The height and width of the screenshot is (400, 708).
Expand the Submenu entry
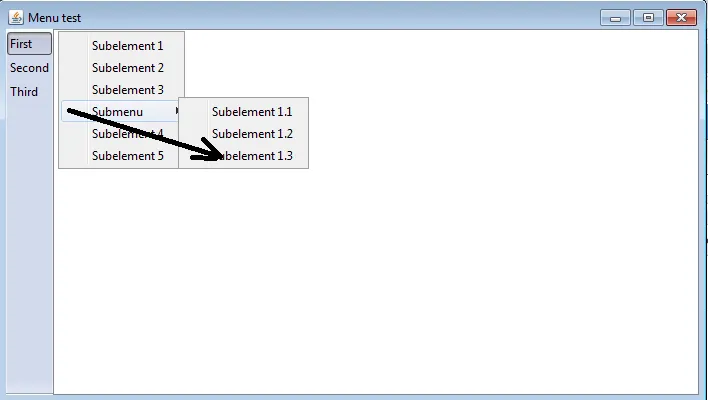[x=121, y=112]
